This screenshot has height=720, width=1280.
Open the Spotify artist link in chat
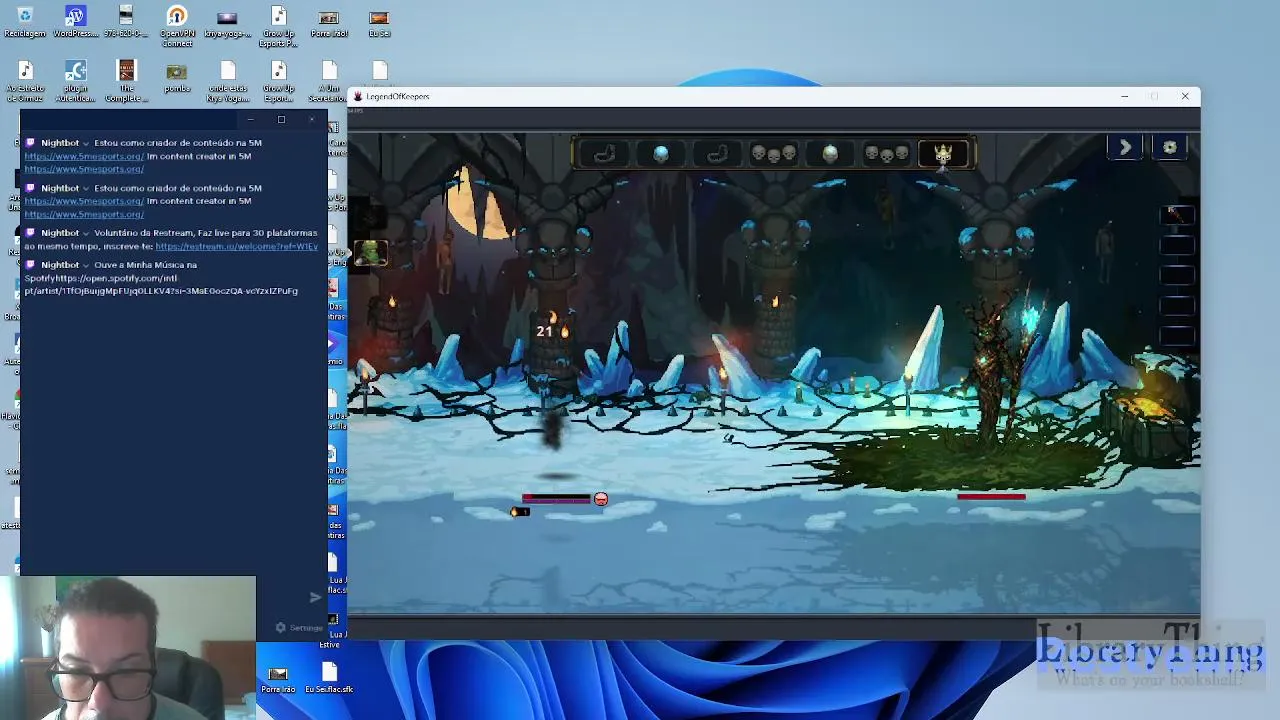[161, 284]
